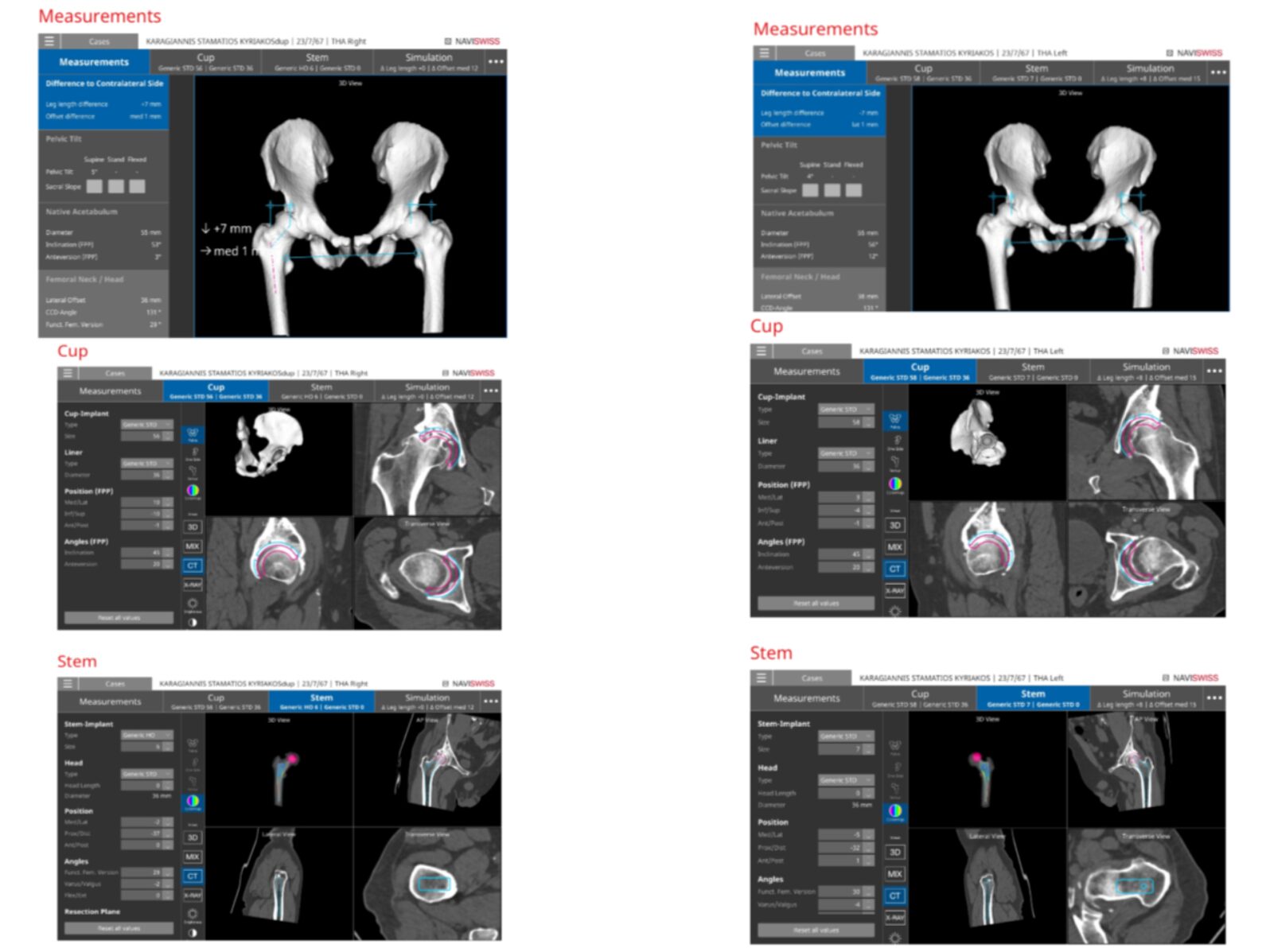Click the Brightness sun icon in THA Right Cup panel
The width and height of the screenshot is (1262, 952).
tap(193, 604)
